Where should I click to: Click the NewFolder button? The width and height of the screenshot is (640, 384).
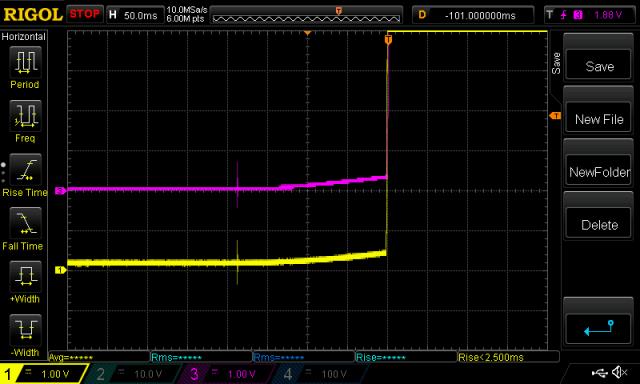(599, 171)
